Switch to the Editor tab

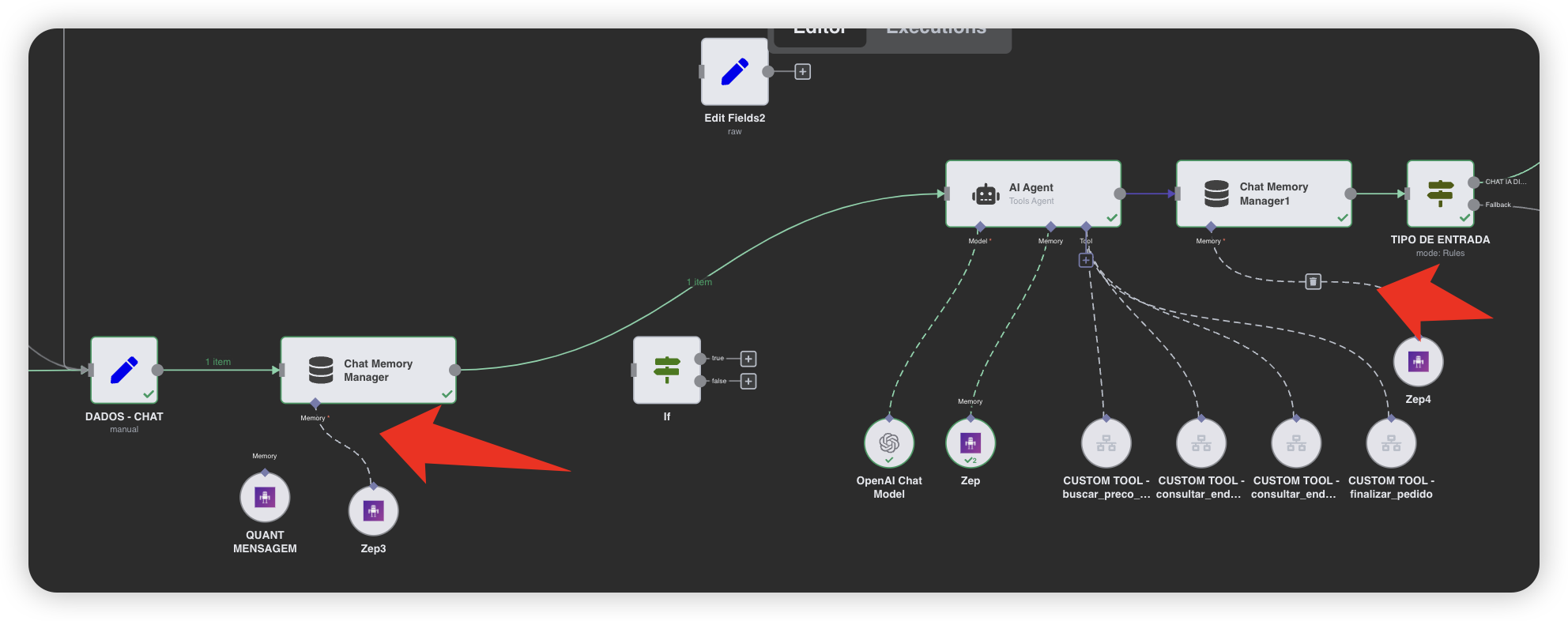point(819,30)
